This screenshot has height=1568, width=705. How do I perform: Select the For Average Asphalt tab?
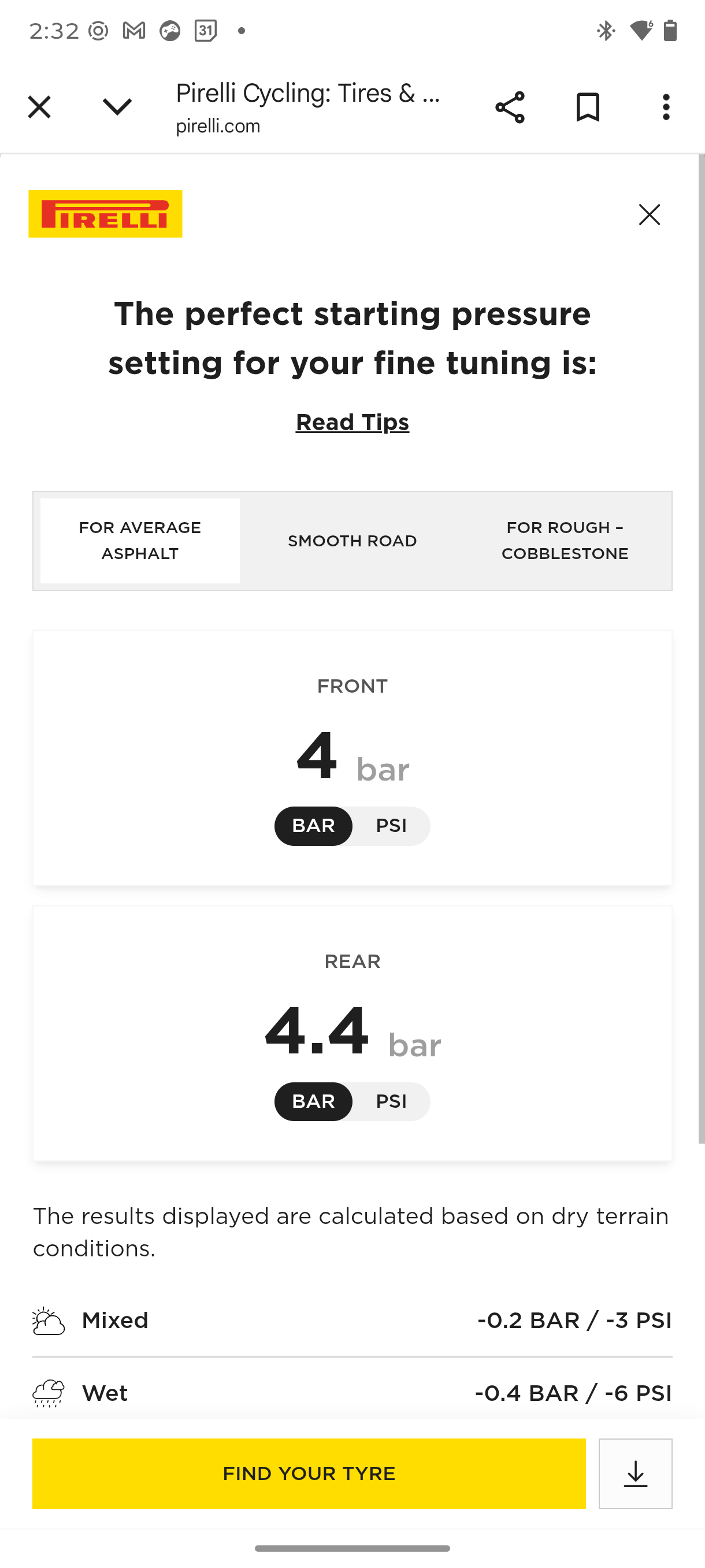tap(140, 541)
